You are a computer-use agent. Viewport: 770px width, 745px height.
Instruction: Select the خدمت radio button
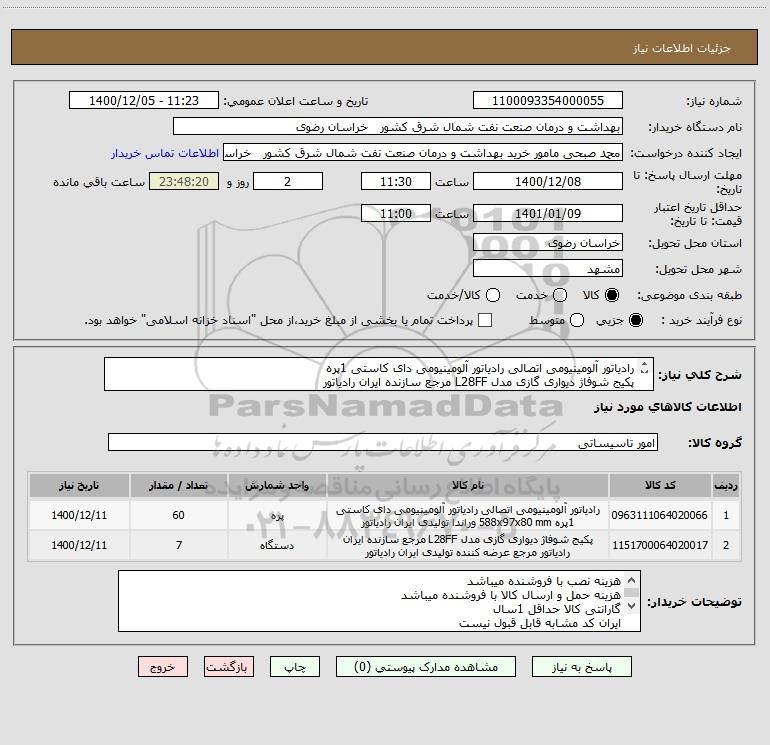(560, 295)
